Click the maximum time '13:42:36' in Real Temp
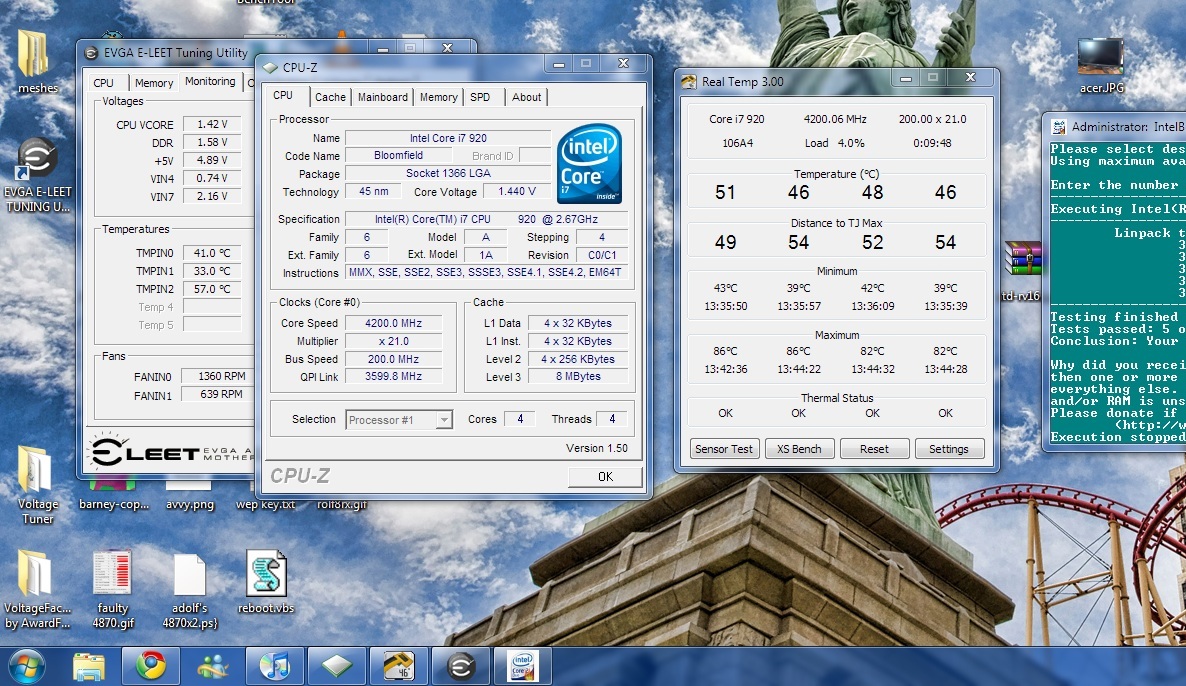Image resolution: width=1186 pixels, height=686 pixels. point(725,369)
